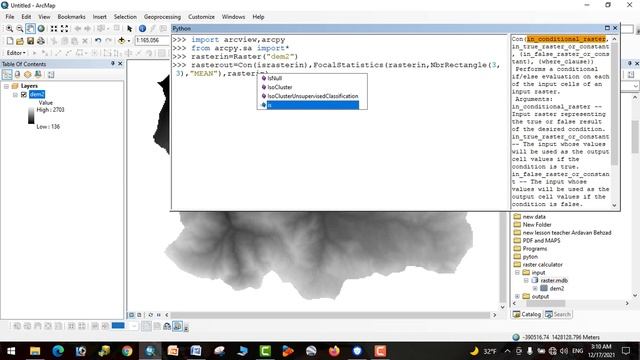Collapse the input folder in Catalog

[517, 272]
